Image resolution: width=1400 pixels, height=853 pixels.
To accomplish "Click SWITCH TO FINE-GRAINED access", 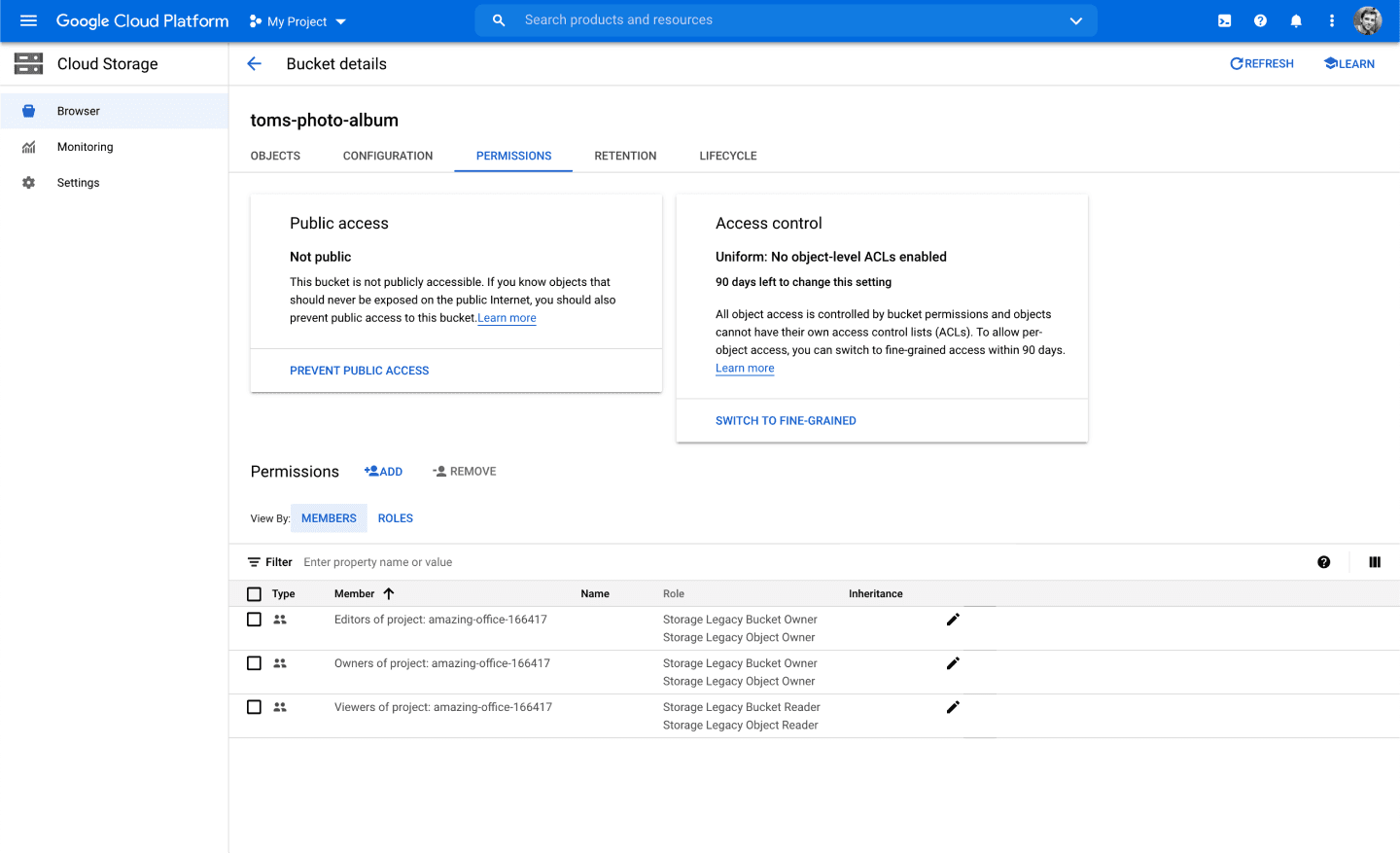I will 786,420.
